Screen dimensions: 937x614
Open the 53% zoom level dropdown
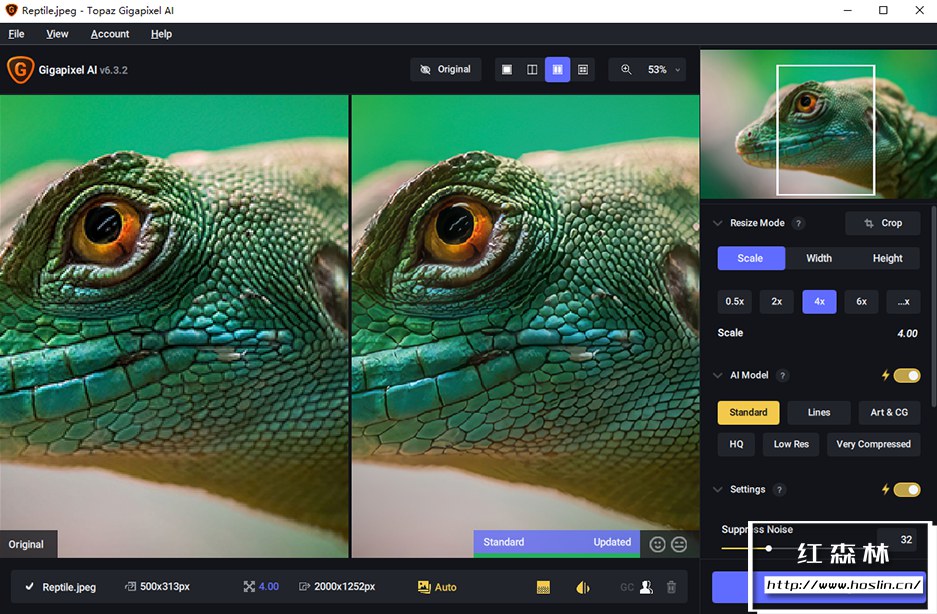[x=663, y=69]
